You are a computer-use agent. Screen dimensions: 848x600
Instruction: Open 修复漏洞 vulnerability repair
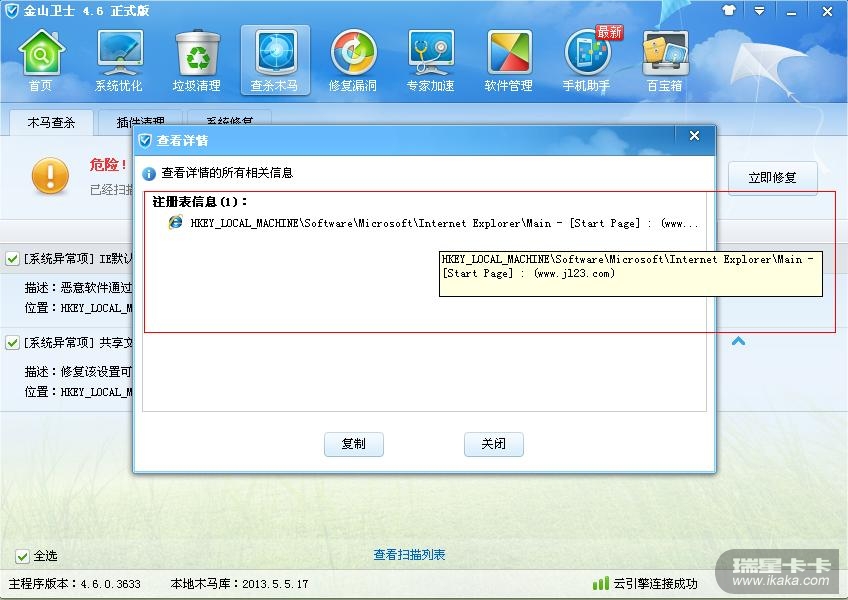(x=353, y=61)
